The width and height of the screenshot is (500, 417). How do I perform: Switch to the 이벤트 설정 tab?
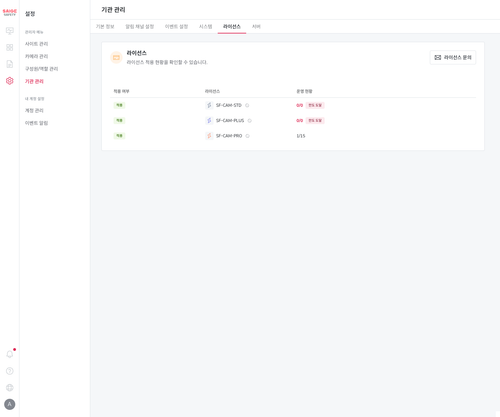click(176, 27)
